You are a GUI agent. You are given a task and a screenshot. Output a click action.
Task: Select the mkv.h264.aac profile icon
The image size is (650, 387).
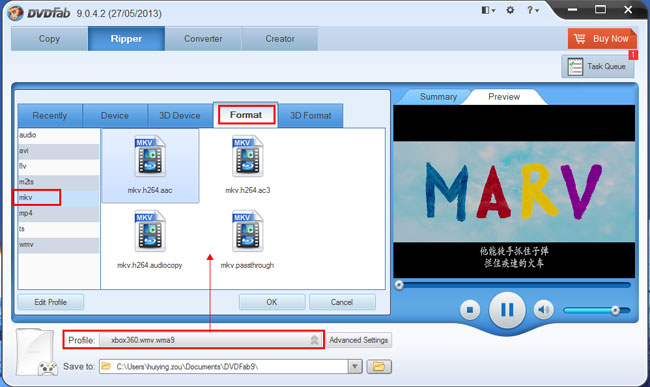(x=150, y=157)
